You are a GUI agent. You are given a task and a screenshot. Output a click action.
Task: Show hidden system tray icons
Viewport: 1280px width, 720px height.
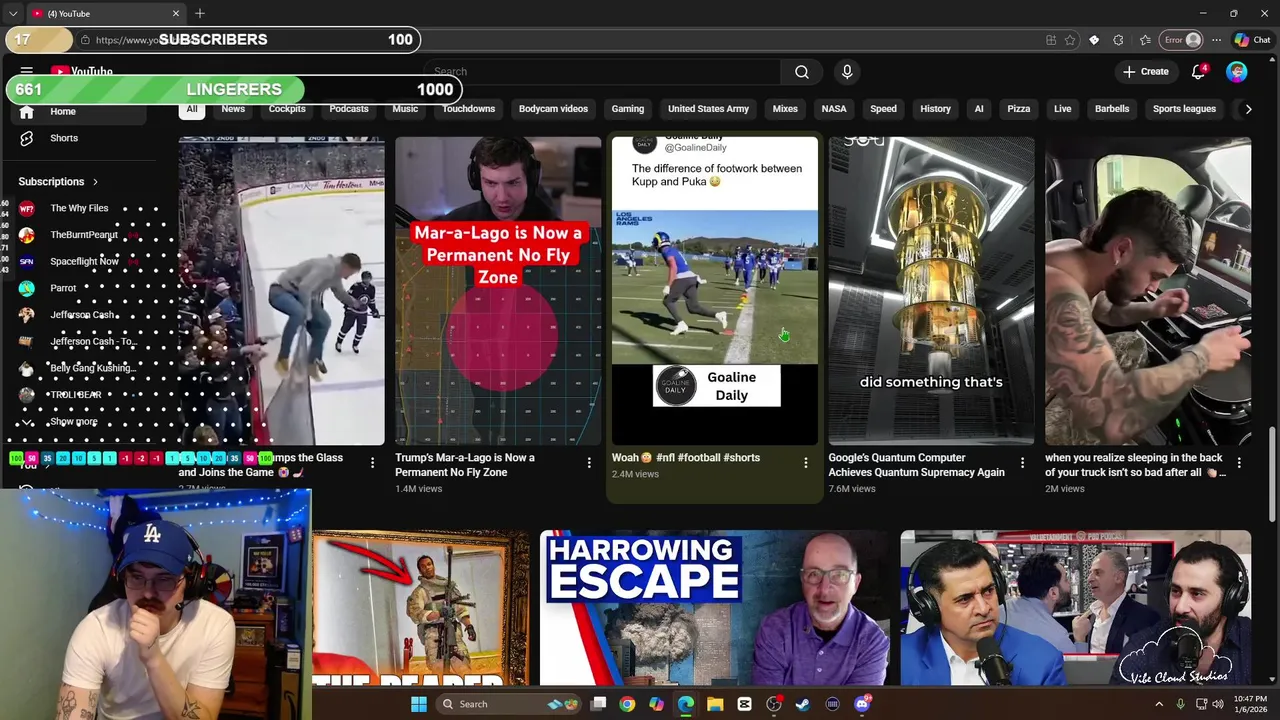1159,704
